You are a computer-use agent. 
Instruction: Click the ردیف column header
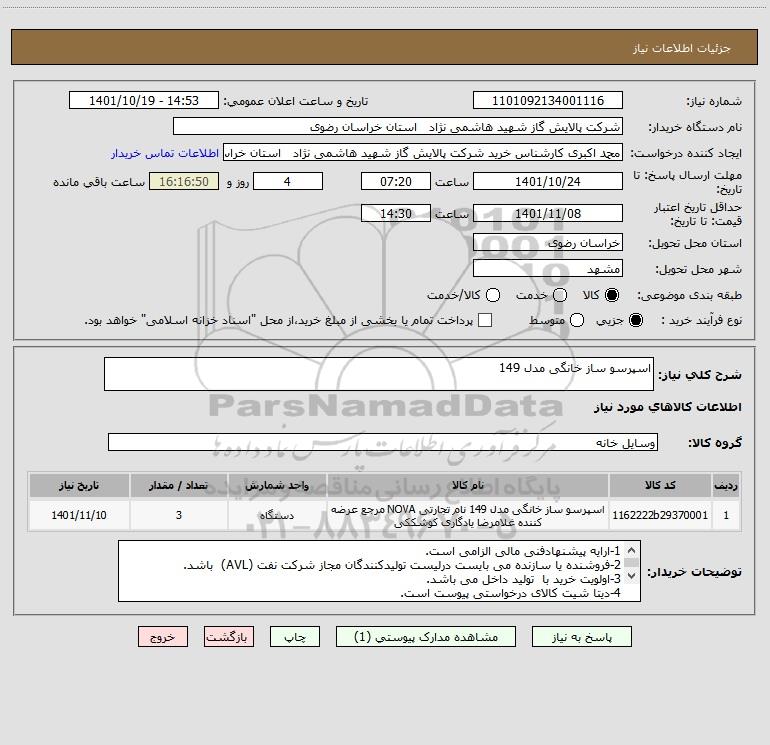(x=726, y=485)
